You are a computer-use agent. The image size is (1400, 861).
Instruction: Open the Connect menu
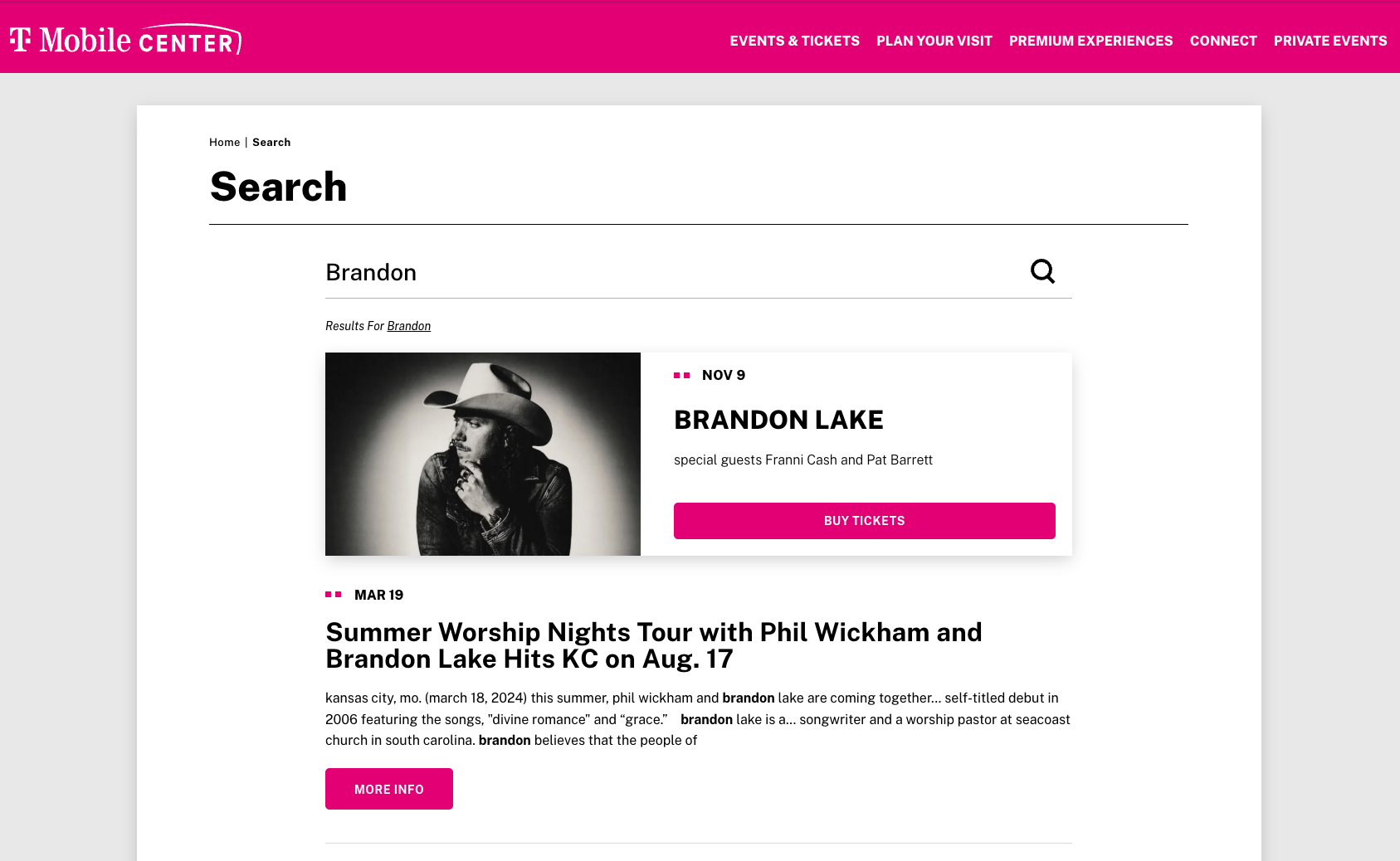tap(1223, 41)
